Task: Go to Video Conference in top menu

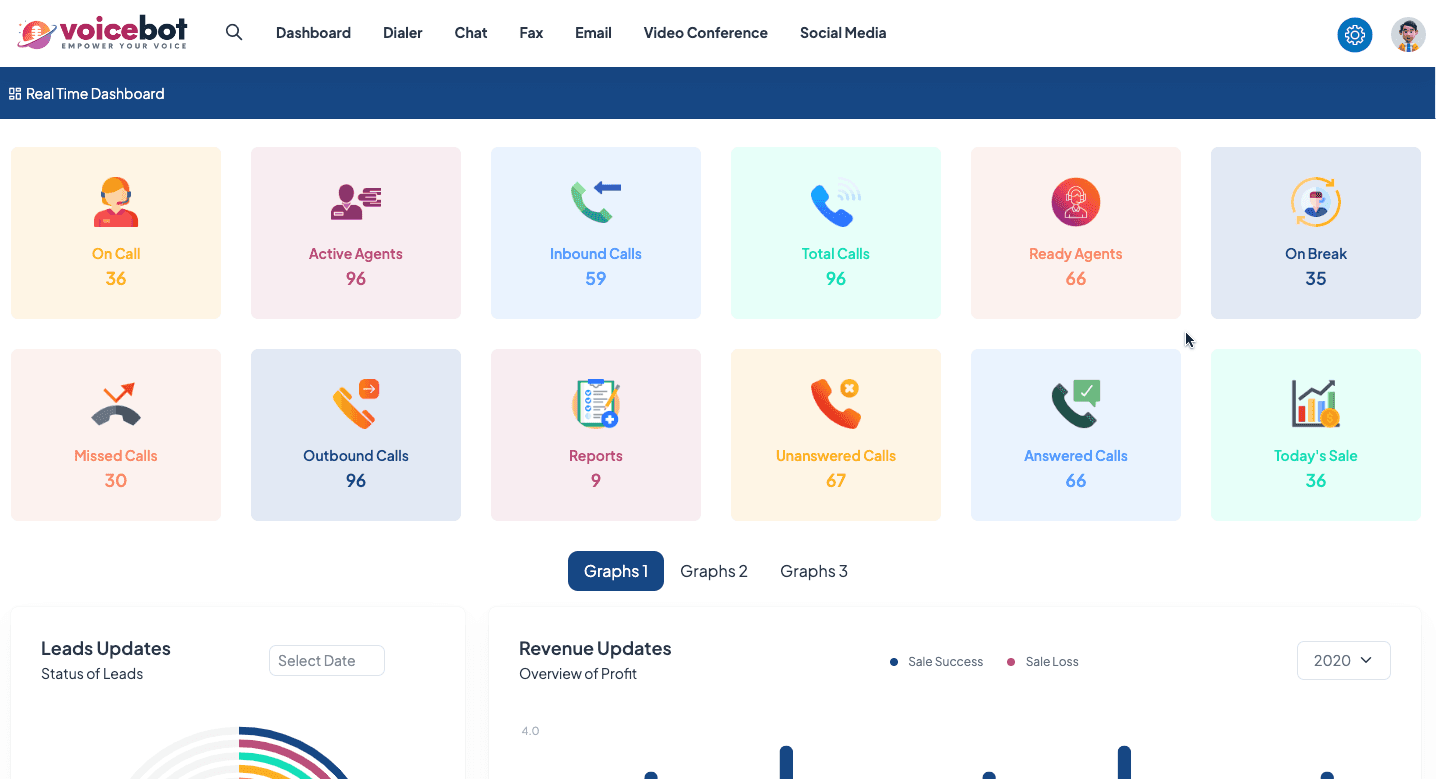Action: click(x=705, y=33)
